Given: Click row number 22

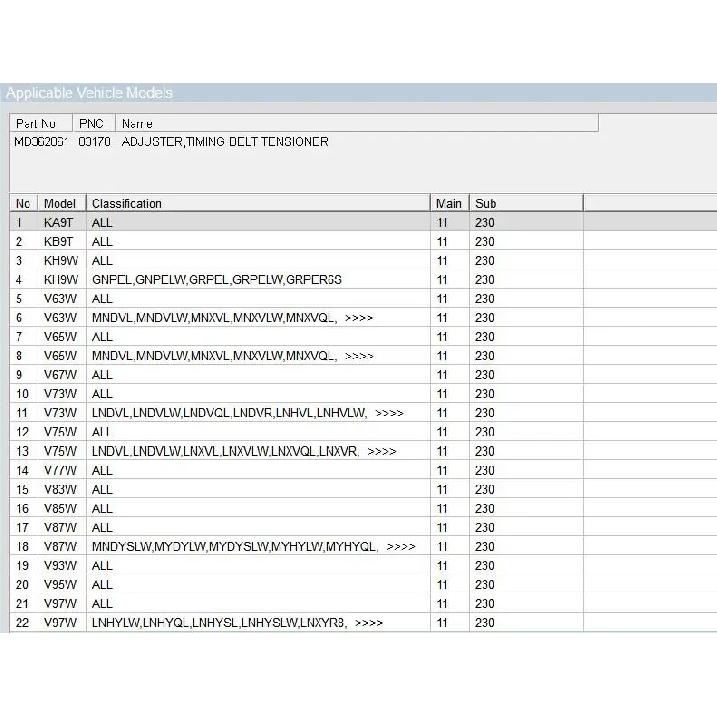Looking at the screenshot, I should tap(22, 623).
